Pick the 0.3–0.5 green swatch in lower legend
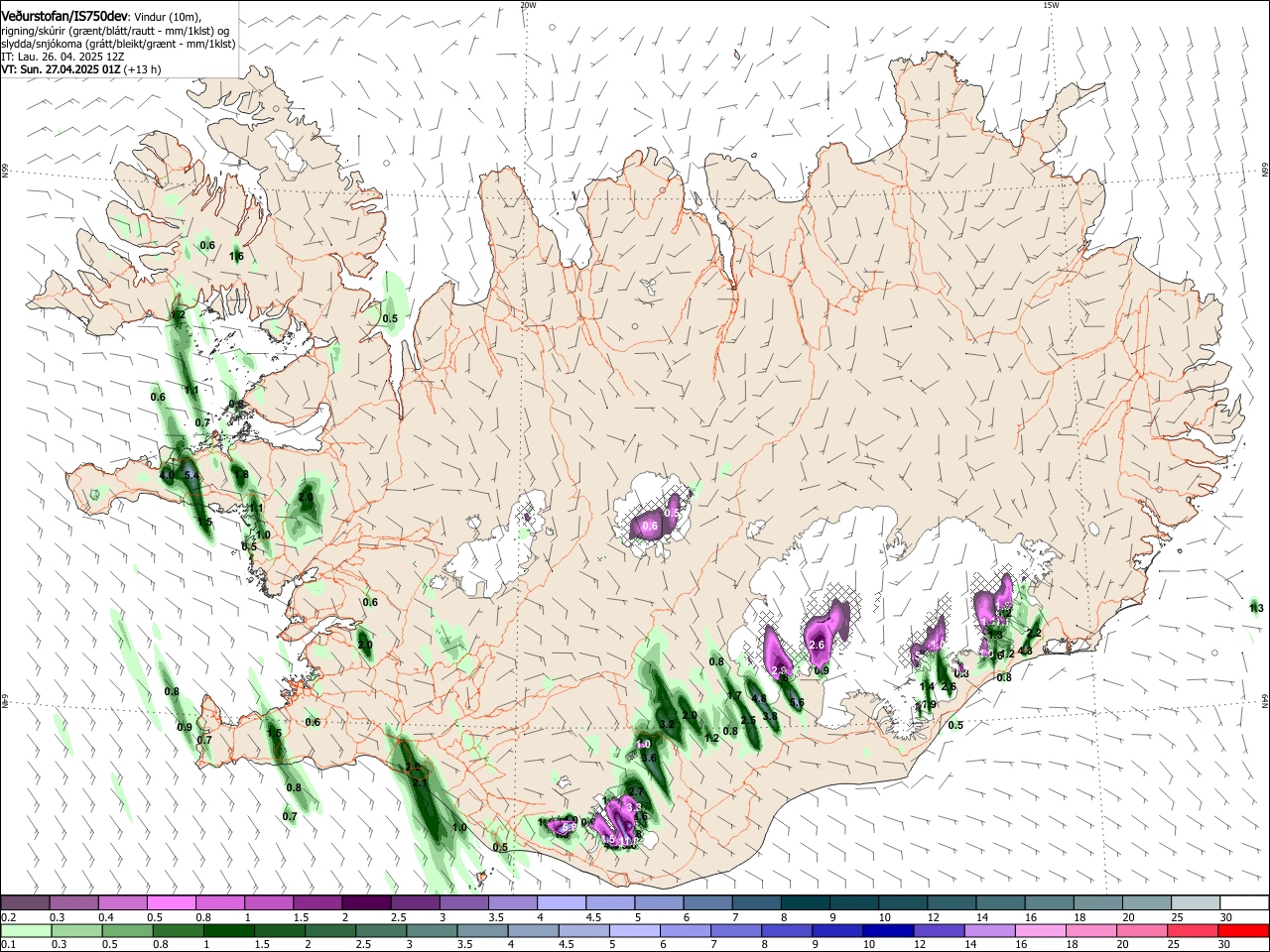This screenshot has height=952, width=1270. (x=76, y=931)
